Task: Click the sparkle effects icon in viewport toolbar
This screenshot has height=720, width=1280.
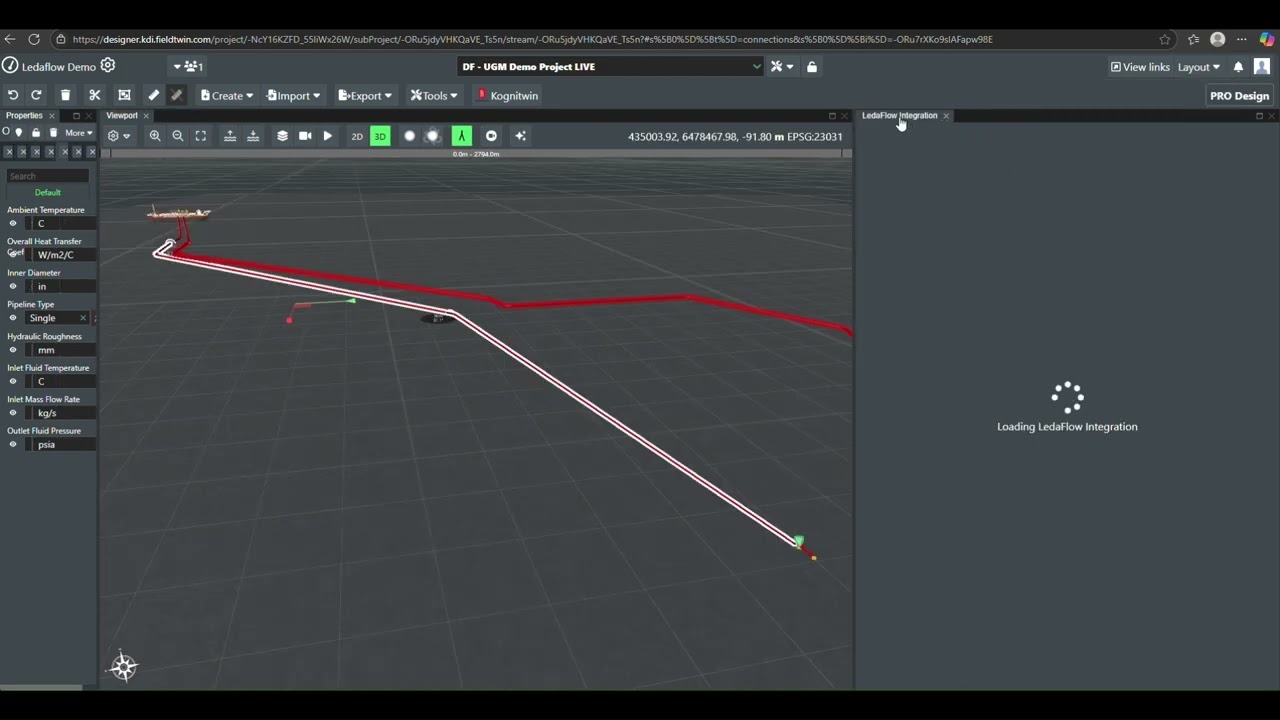Action: [520, 136]
